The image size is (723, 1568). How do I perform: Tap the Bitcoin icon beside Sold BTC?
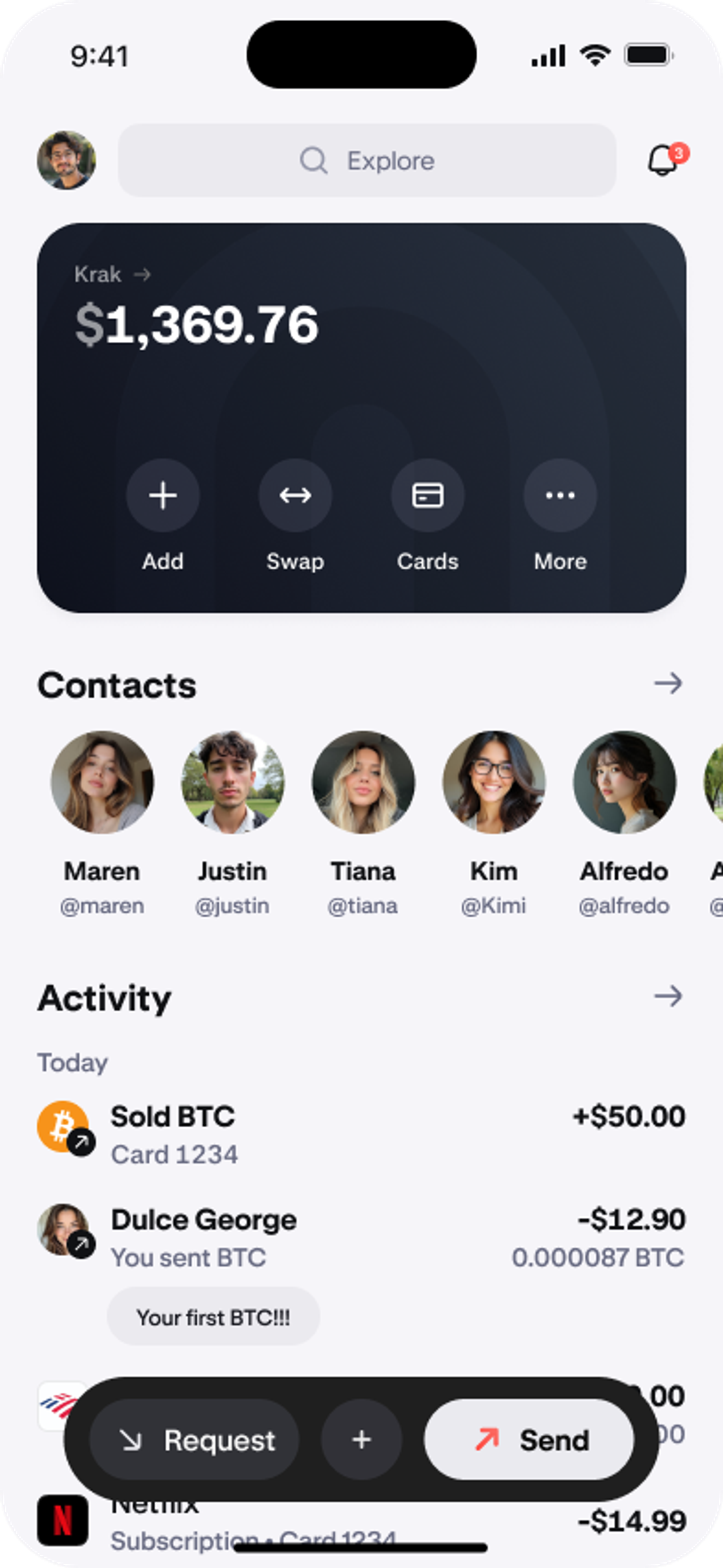point(63,1126)
